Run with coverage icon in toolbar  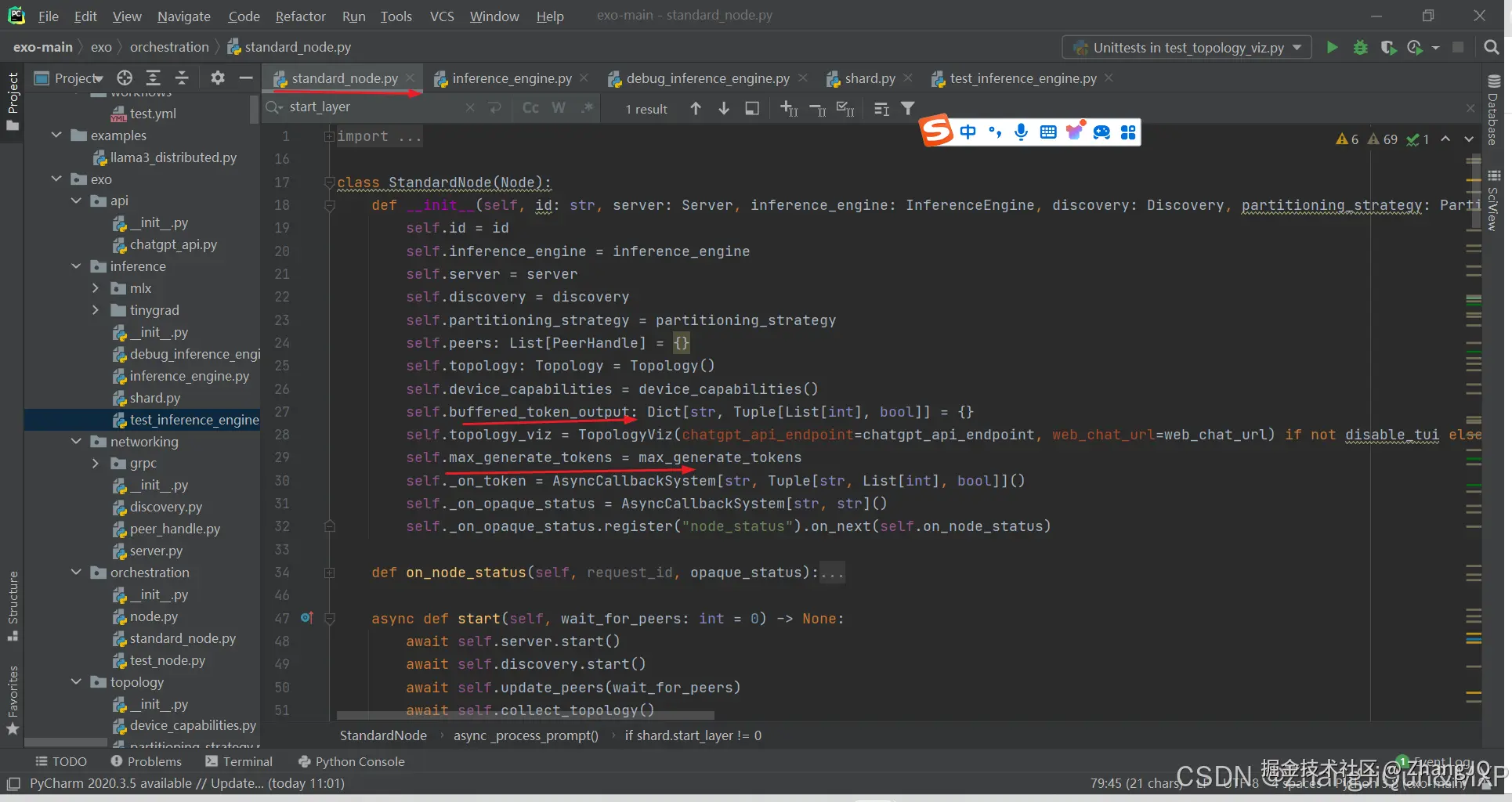[x=1387, y=48]
